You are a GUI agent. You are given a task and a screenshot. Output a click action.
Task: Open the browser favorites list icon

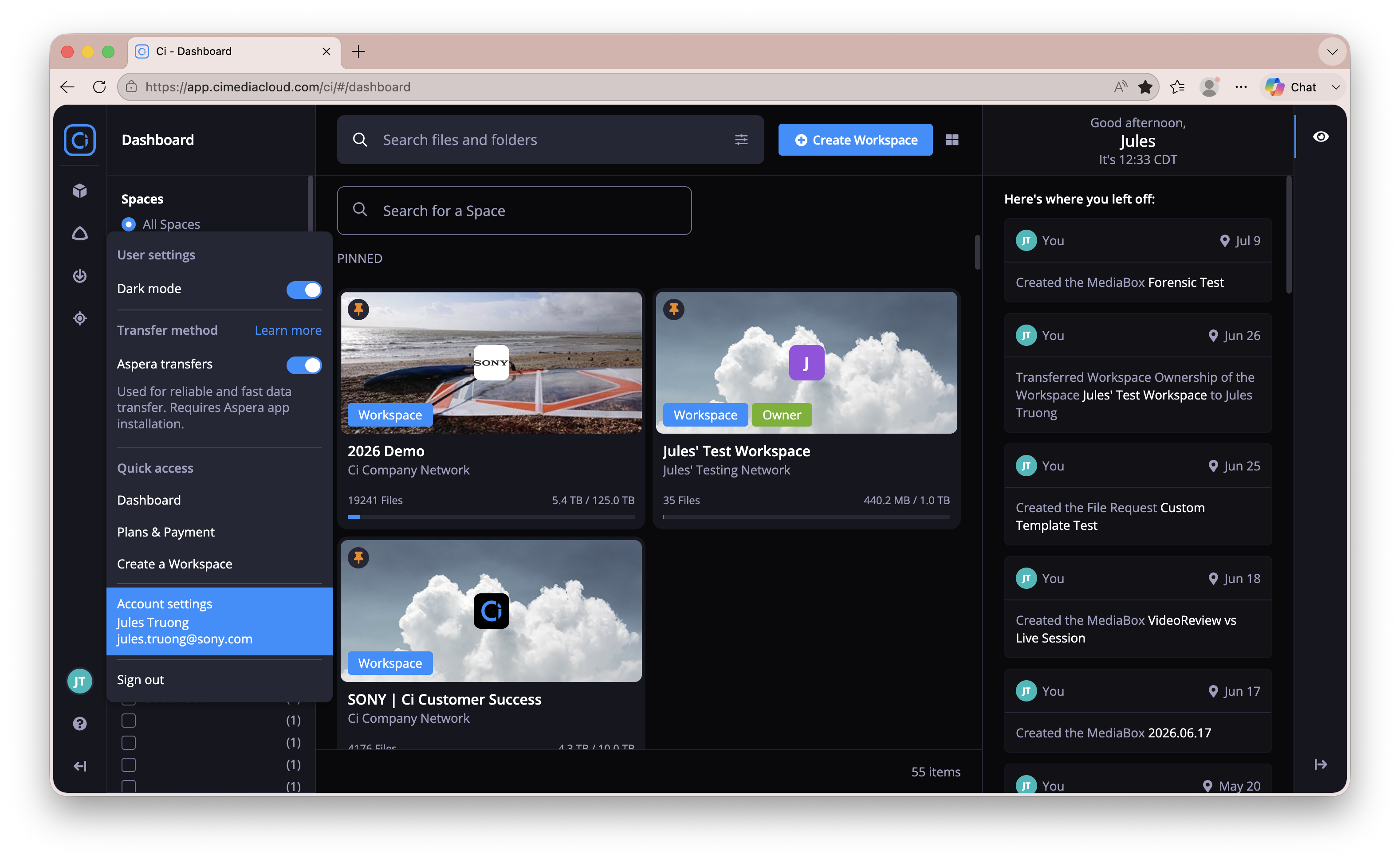(x=1177, y=86)
